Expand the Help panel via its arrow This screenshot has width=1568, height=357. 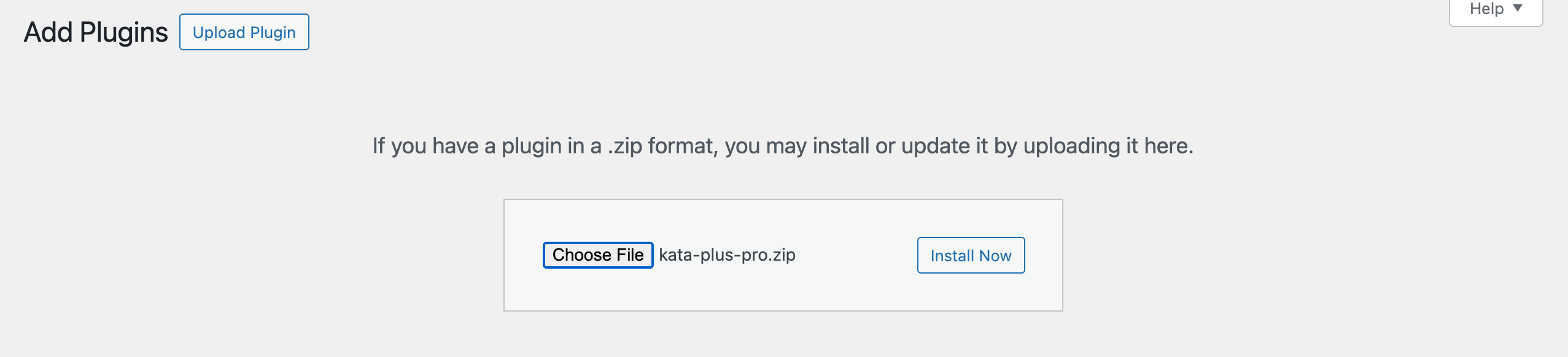[1518, 9]
